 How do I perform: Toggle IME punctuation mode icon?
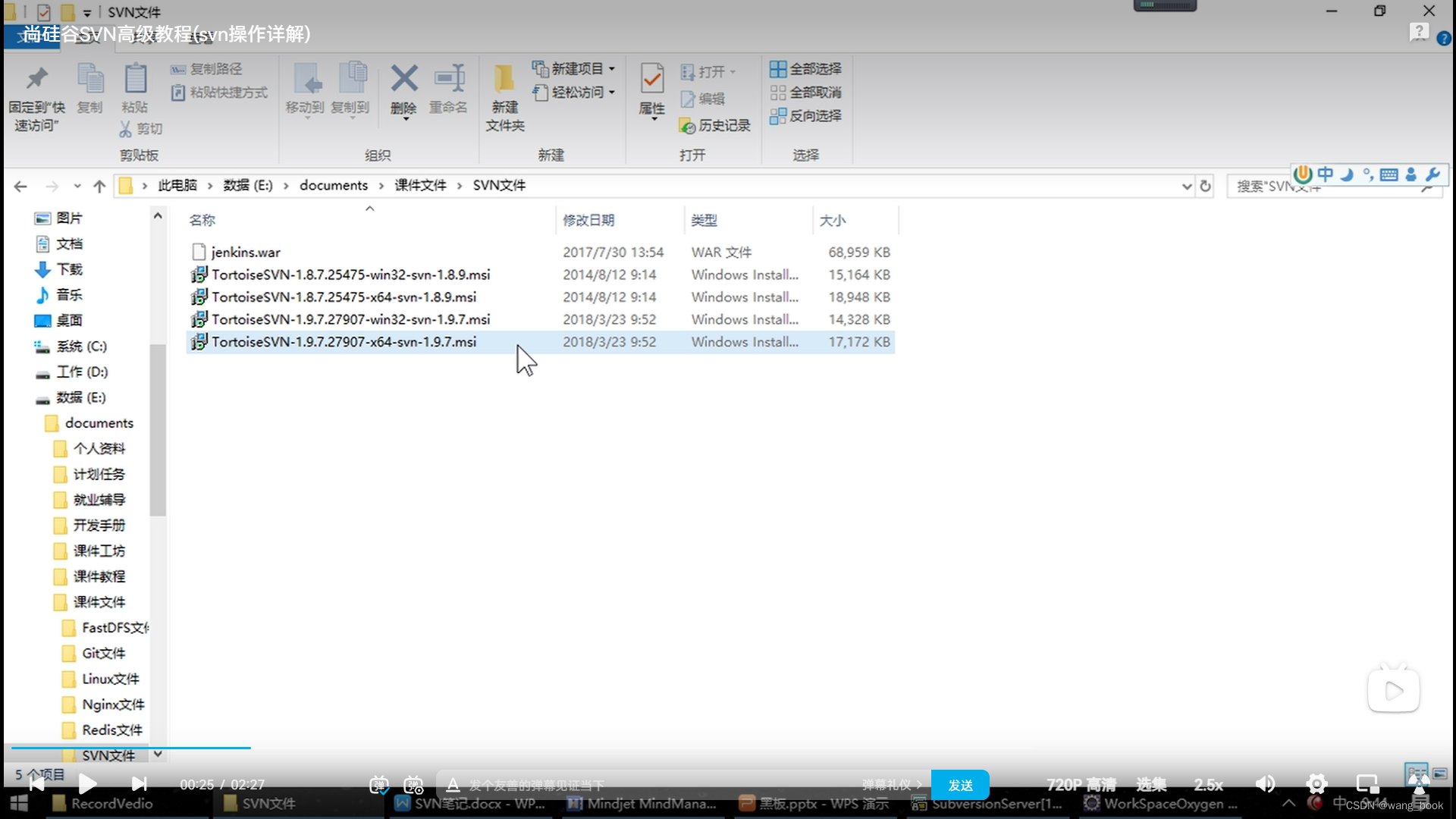(x=1368, y=174)
